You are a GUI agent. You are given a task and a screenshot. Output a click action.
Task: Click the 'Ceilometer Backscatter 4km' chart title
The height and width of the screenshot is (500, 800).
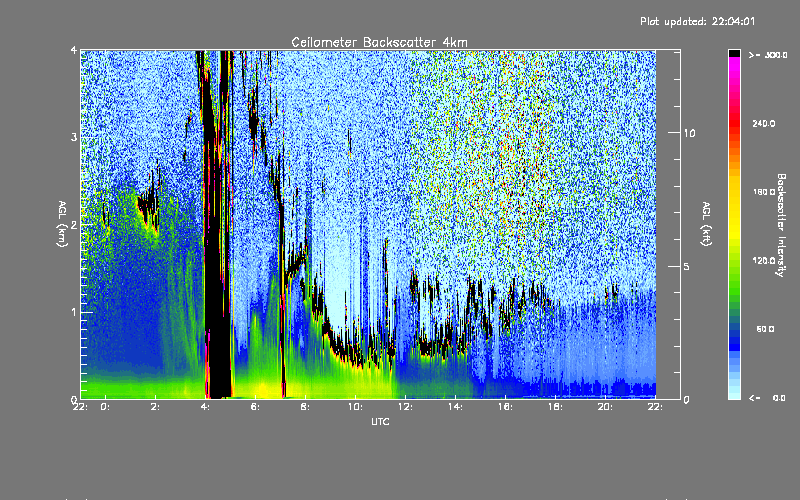[379, 42]
